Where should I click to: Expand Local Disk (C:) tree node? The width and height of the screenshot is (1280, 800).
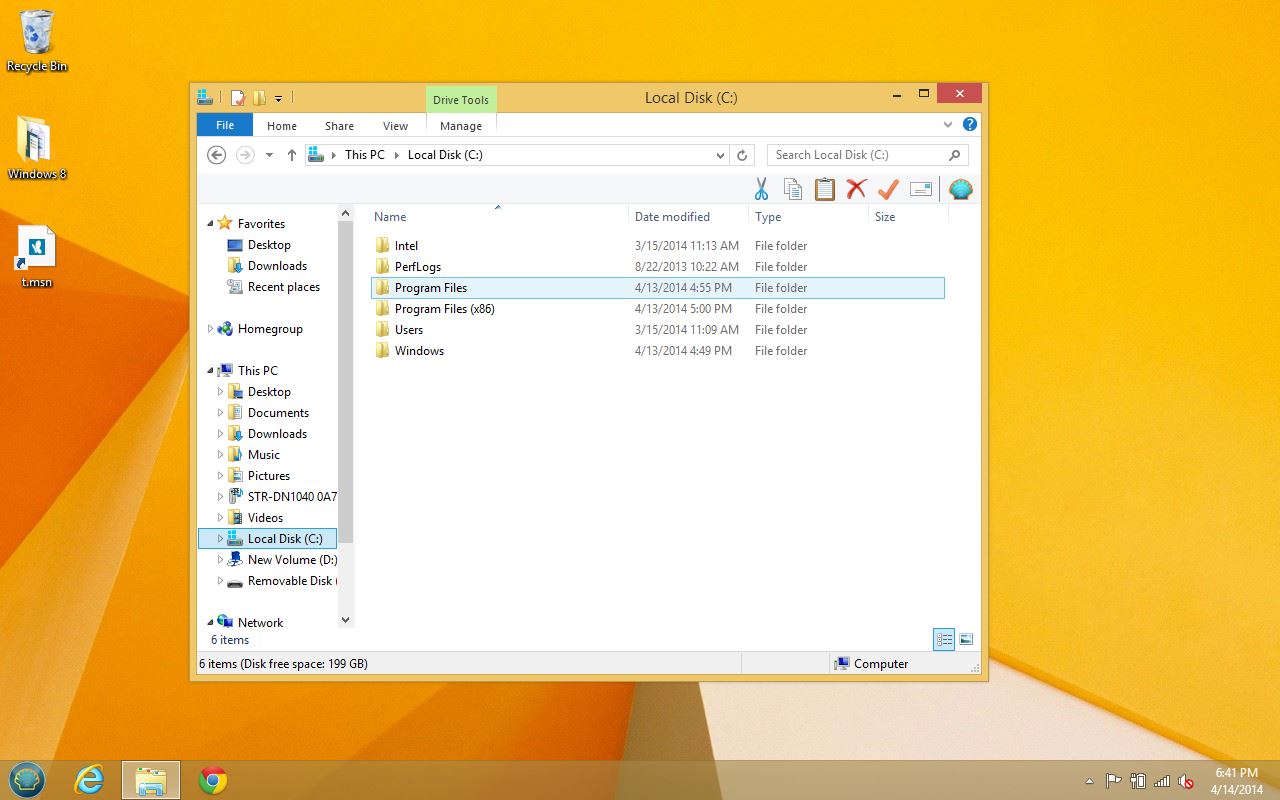click(x=220, y=539)
